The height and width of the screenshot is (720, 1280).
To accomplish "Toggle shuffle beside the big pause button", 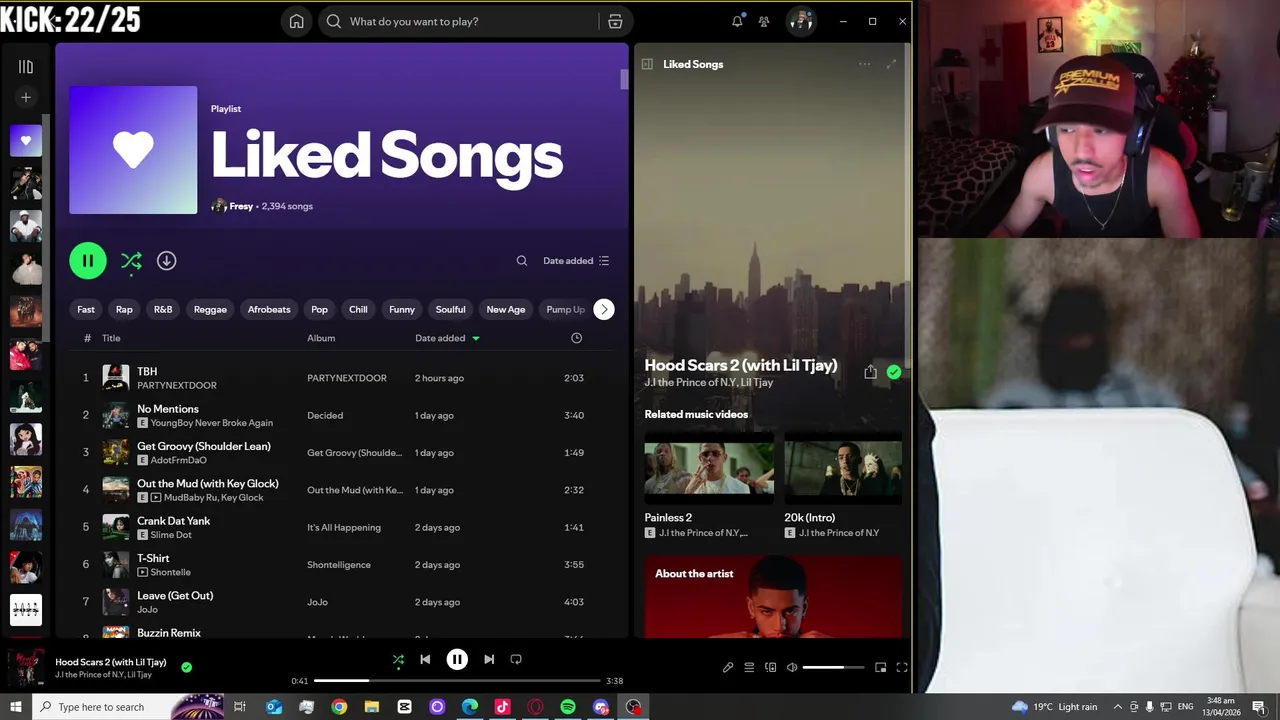I will (x=131, y=261).
